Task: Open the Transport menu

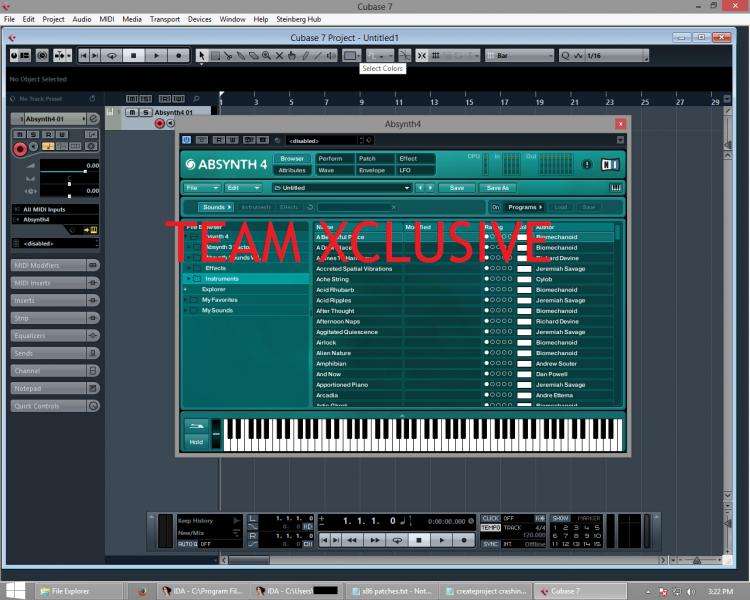Action: (165, 19)
